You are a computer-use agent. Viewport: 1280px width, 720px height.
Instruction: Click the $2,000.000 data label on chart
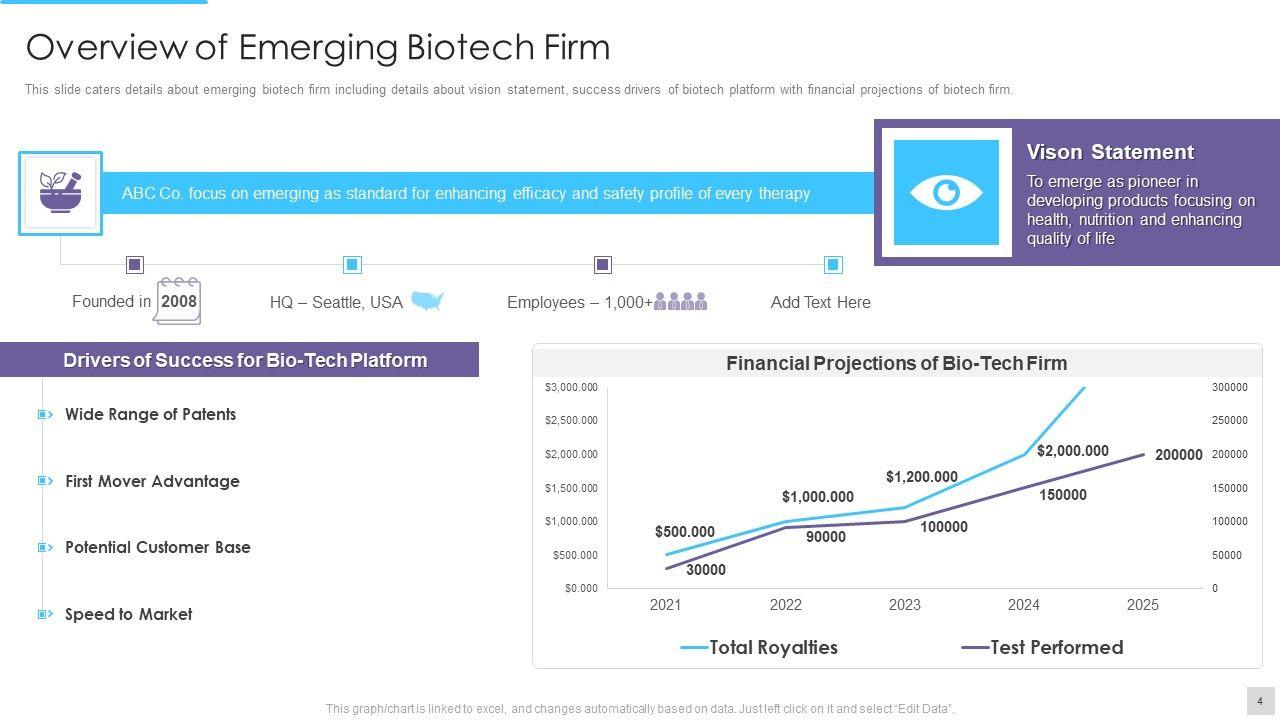[x=1072, y=451]
